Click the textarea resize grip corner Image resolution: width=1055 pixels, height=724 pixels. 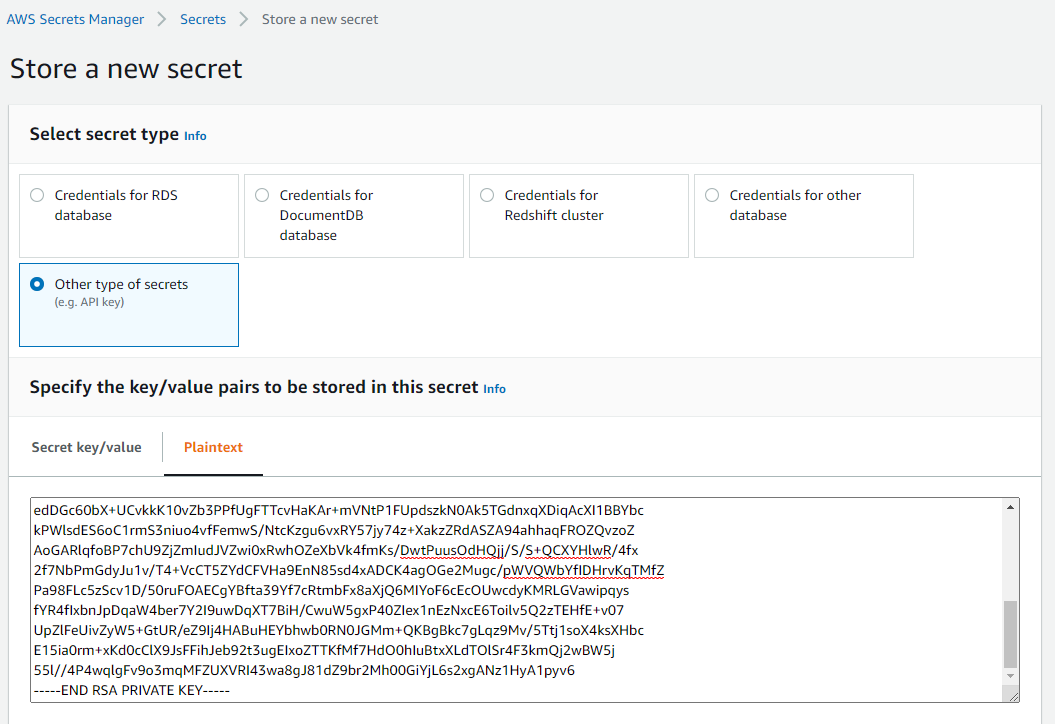click(x=1012, y=695)
